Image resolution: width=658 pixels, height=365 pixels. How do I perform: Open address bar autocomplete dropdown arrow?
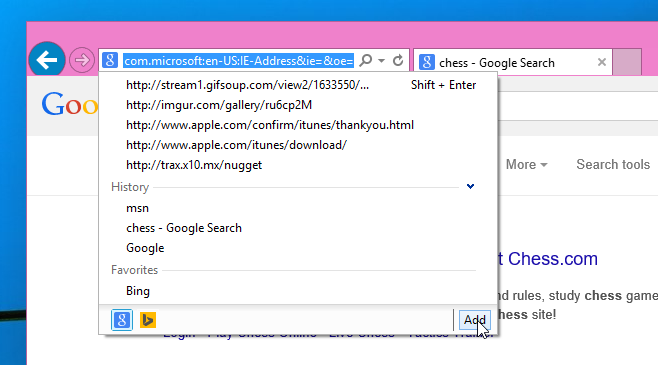pyautogui.click(x=381, y=61)
